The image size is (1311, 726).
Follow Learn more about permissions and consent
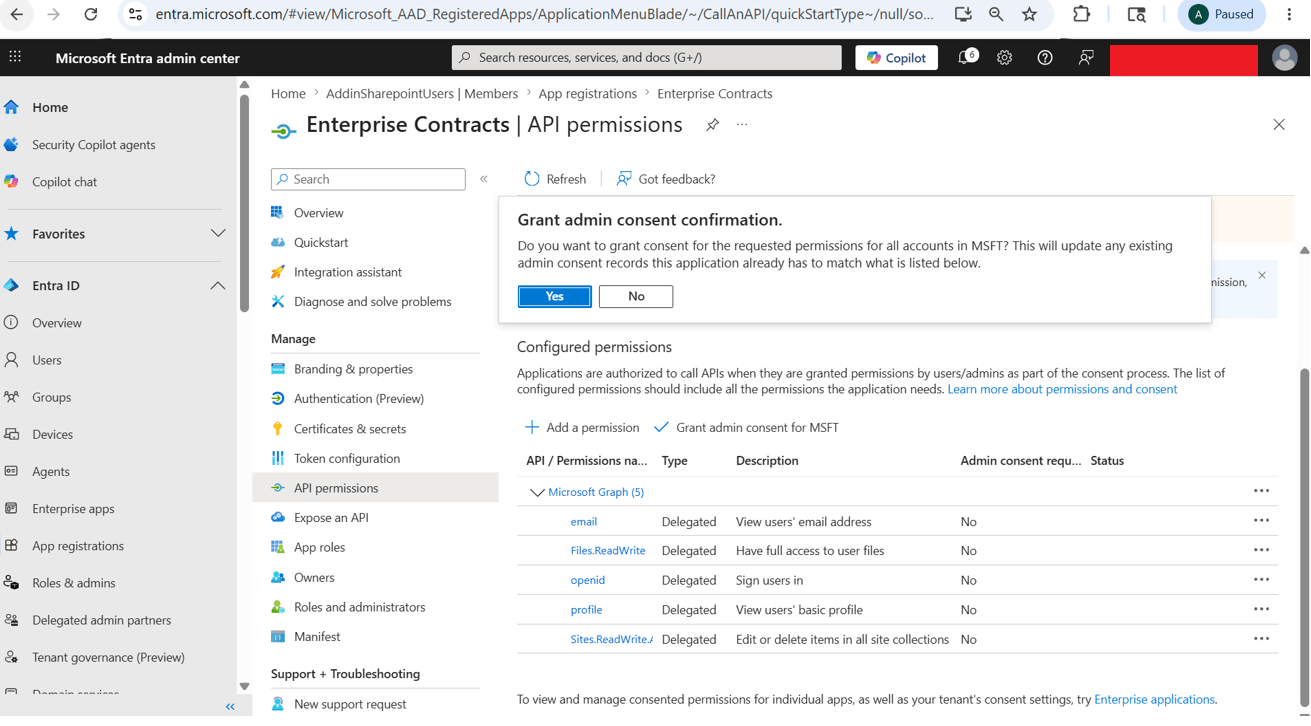point(1062,389)
